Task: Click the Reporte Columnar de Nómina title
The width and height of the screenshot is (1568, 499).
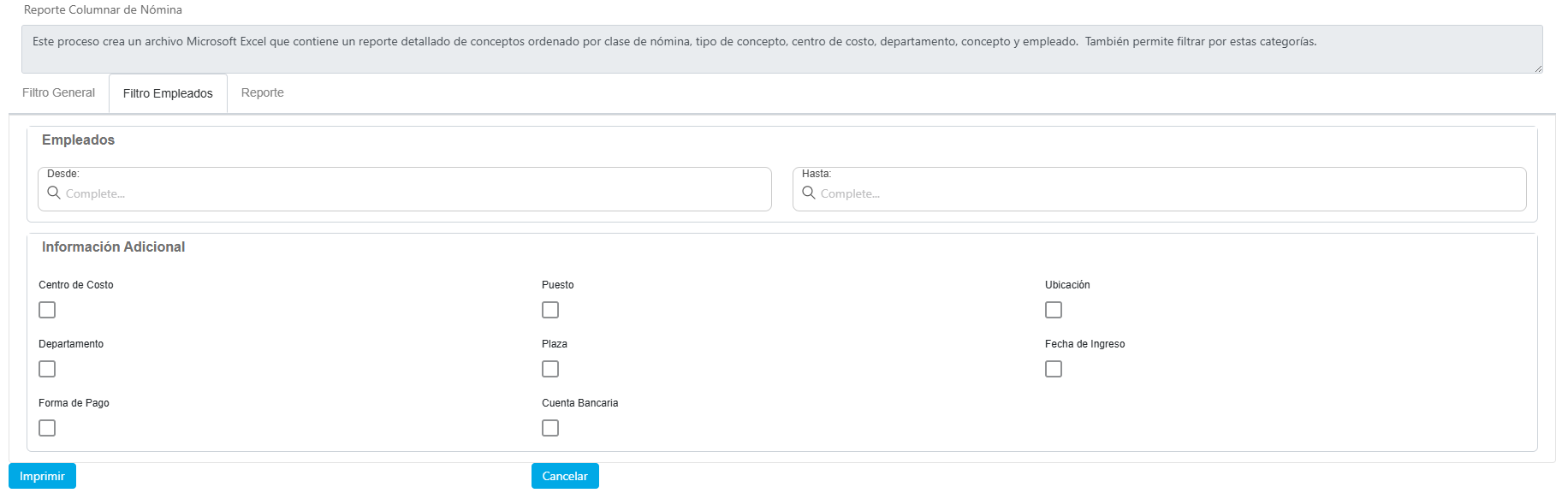Action: 103,9
